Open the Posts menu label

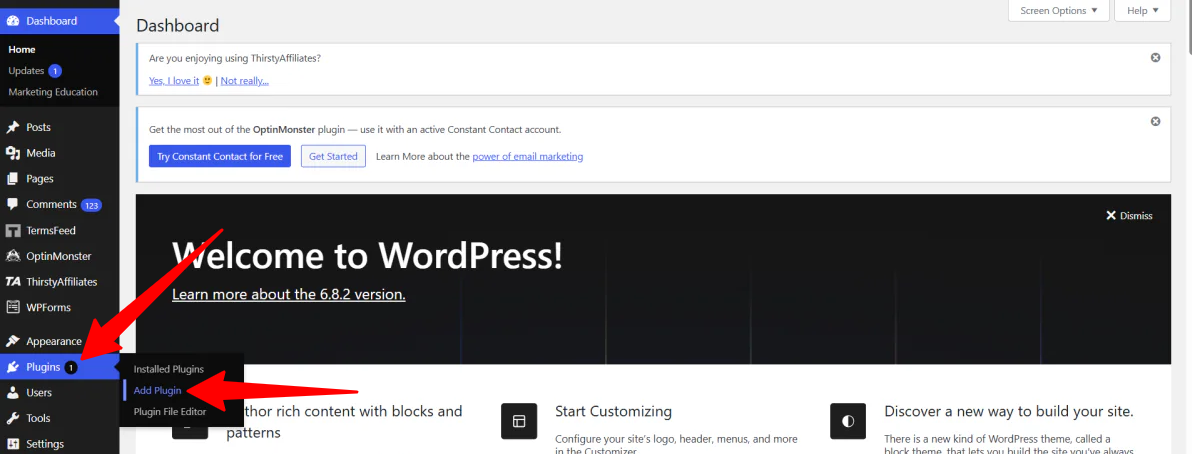point(39,127)
